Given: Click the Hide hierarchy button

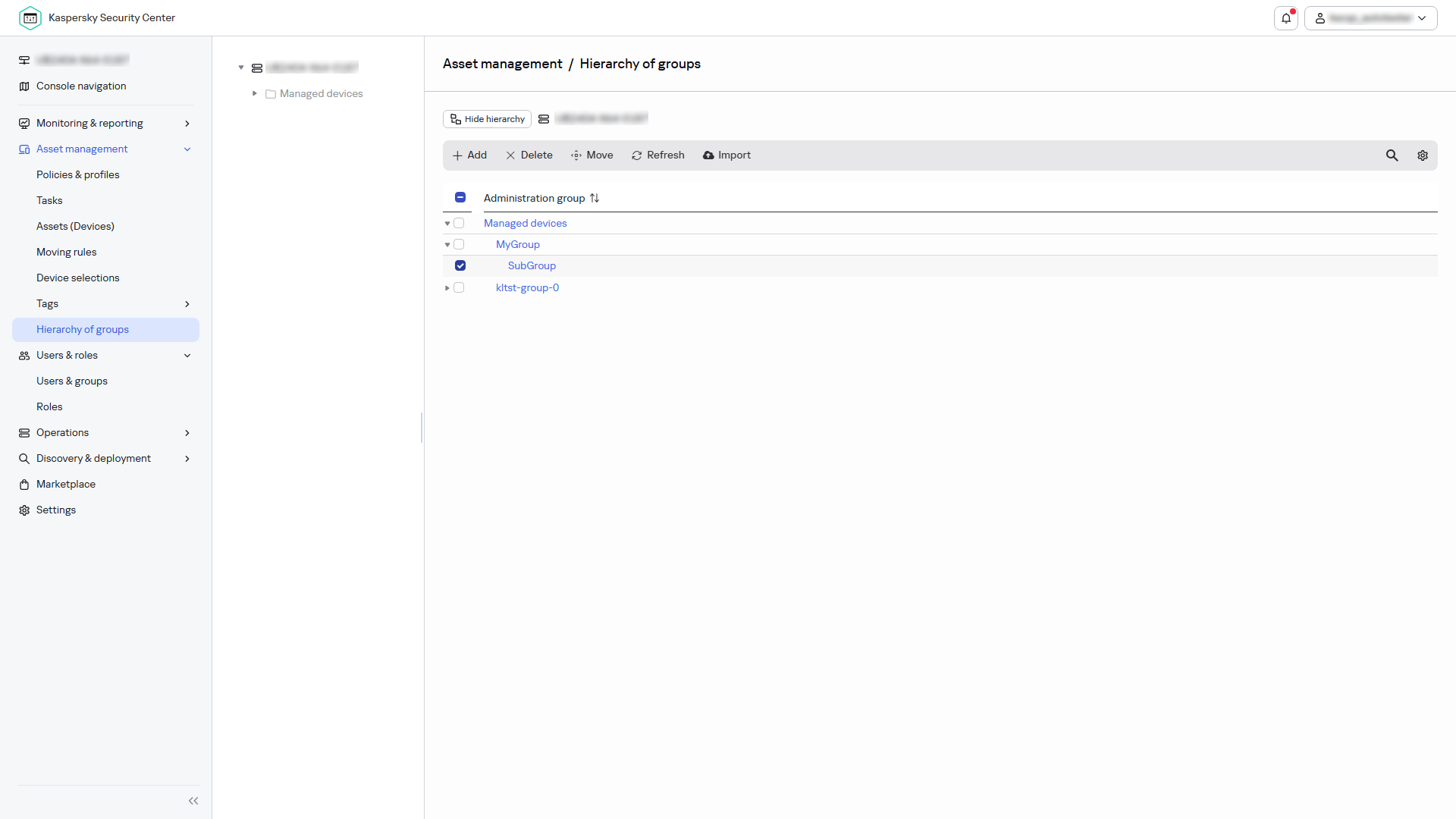Looking at the screenshot, I should click(487, 119).
